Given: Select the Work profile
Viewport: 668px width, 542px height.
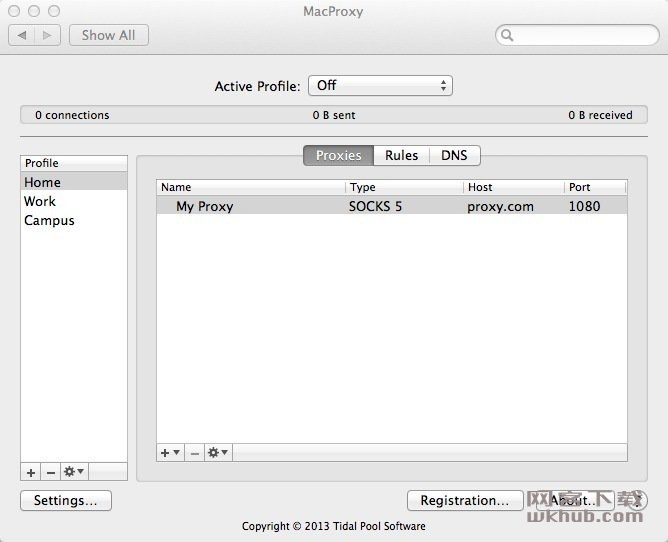Looking at the screenshot, I should tap(74, 201).
